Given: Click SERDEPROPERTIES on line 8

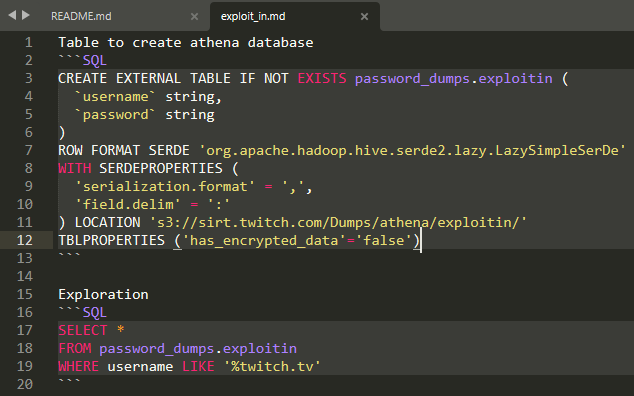Looking at the screenshot, I should click(161, 168).
